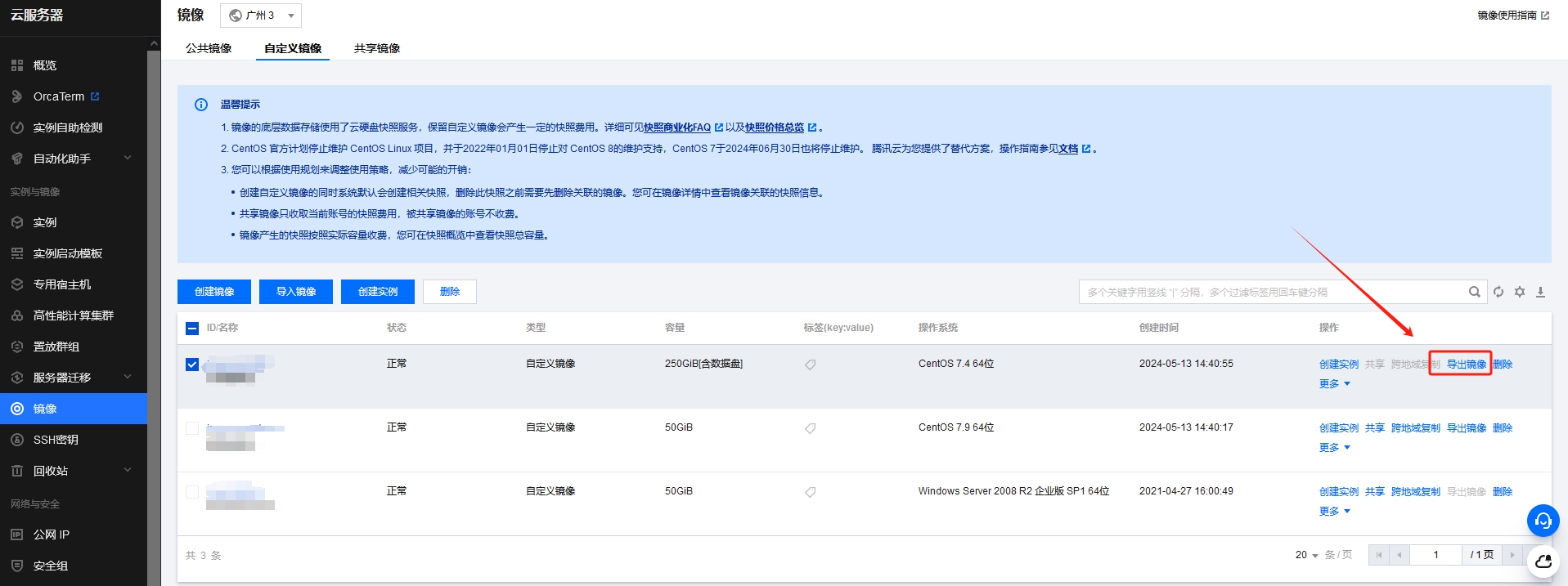The height and width of the screenshot is (586, 1568).
Task: Go to previous page arrow in pagination
Action: pyautogui.click(x=1400, y=555)
